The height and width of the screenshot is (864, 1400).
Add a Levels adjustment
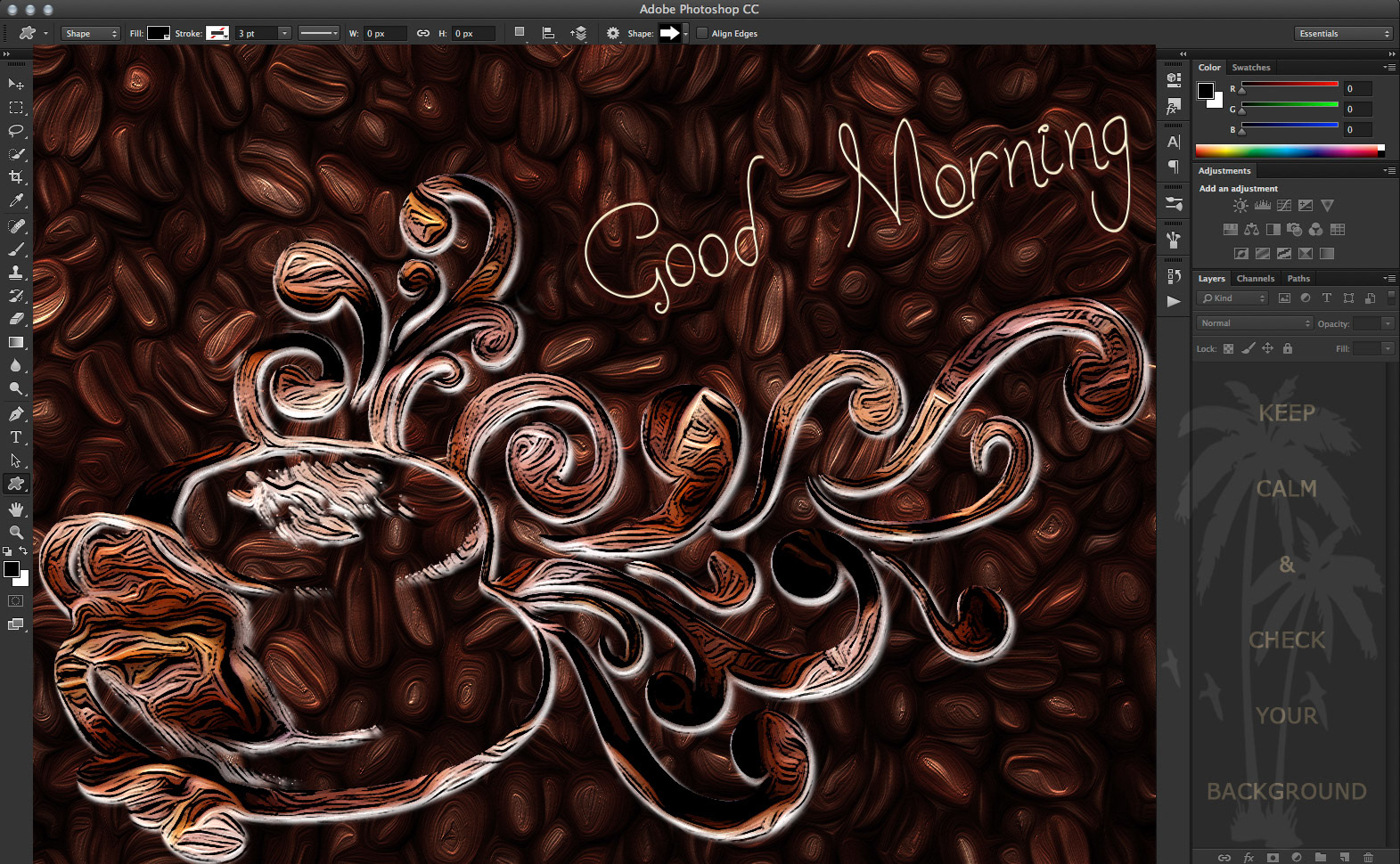point(1262,206)
